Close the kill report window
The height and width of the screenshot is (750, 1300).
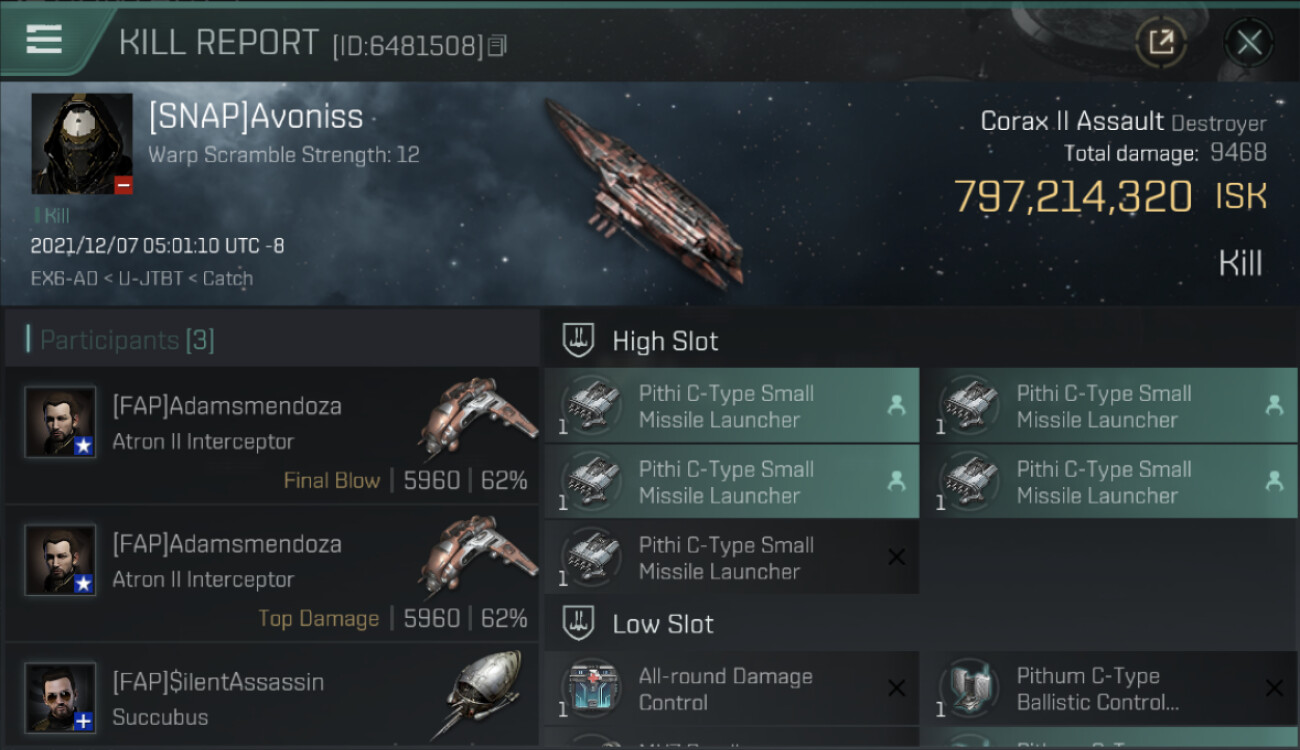[1248, 43]
